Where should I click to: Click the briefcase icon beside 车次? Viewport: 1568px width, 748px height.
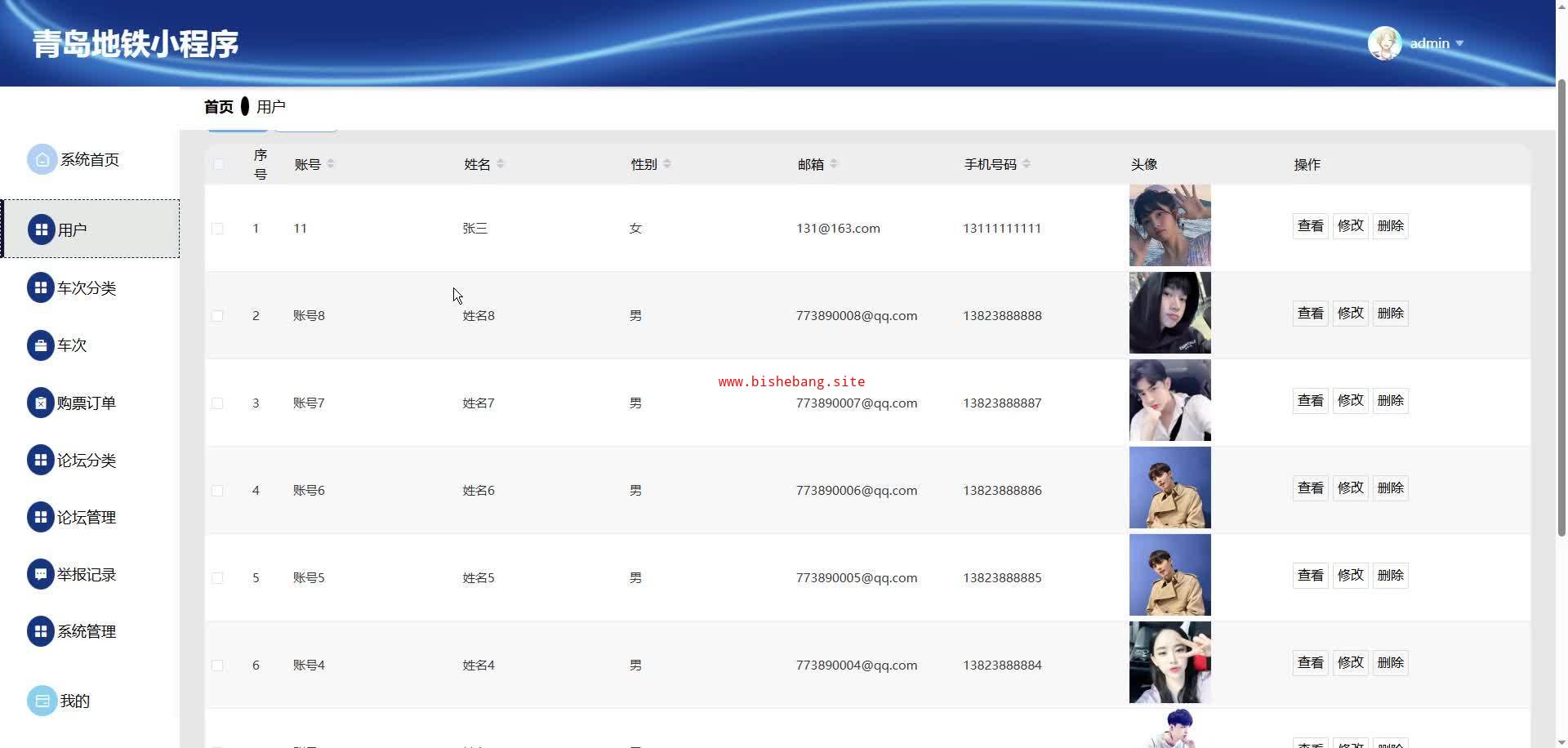[x=41, y=345]
